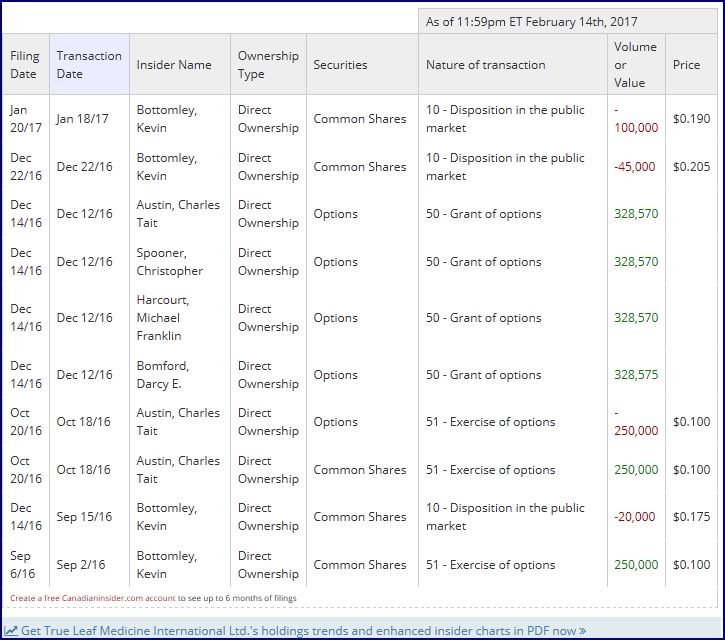Click the Securities column header

pos(340,65)
